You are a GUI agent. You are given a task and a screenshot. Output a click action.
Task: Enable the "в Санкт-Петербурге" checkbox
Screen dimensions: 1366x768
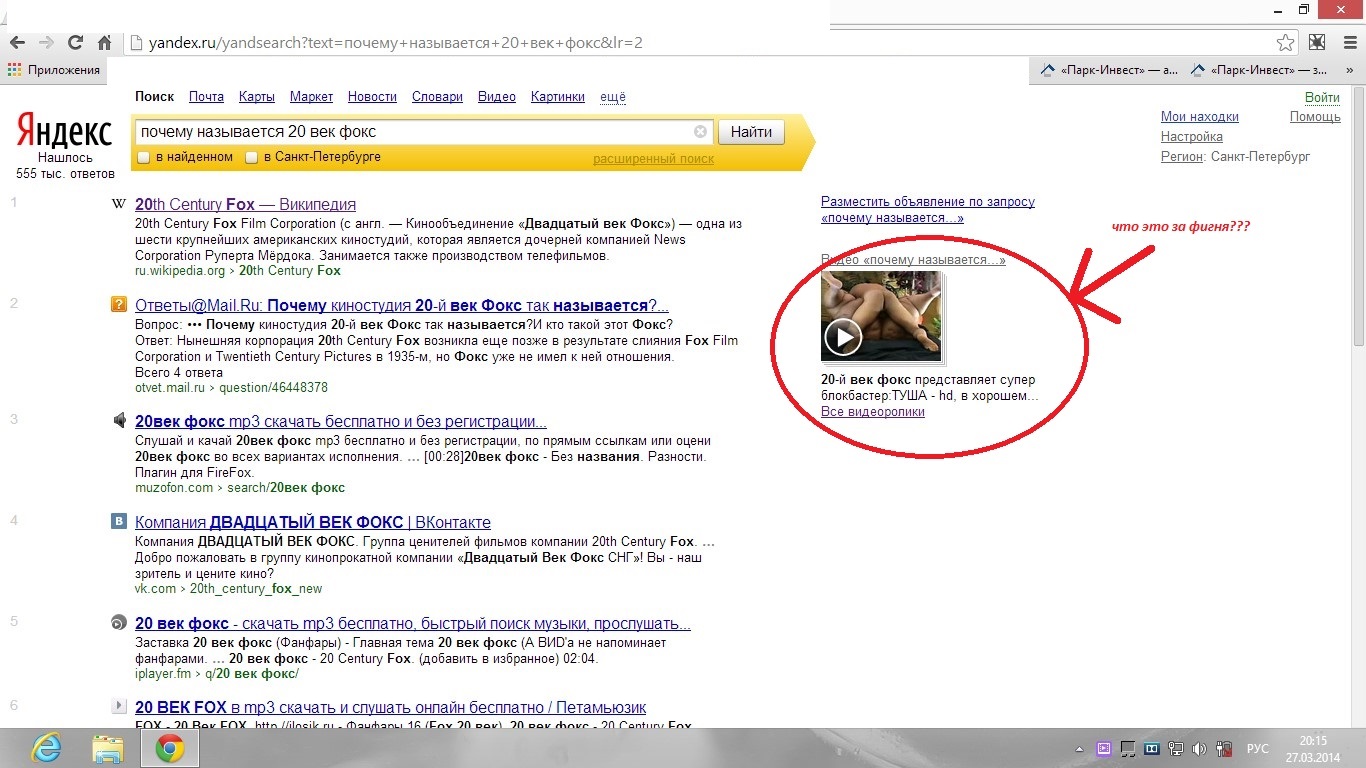point(252,158)
